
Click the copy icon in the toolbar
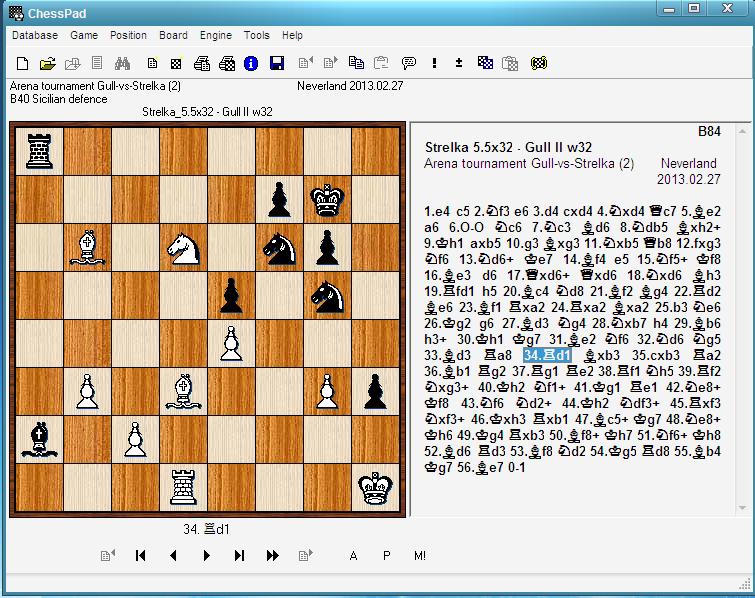[x=356, y=63]
